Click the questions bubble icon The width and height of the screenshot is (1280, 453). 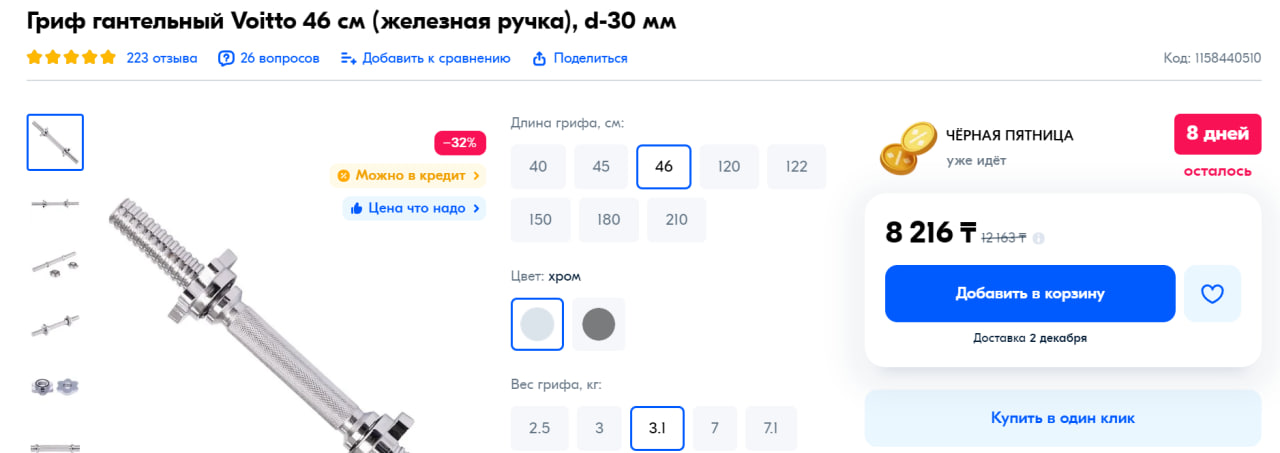[227, 59]
